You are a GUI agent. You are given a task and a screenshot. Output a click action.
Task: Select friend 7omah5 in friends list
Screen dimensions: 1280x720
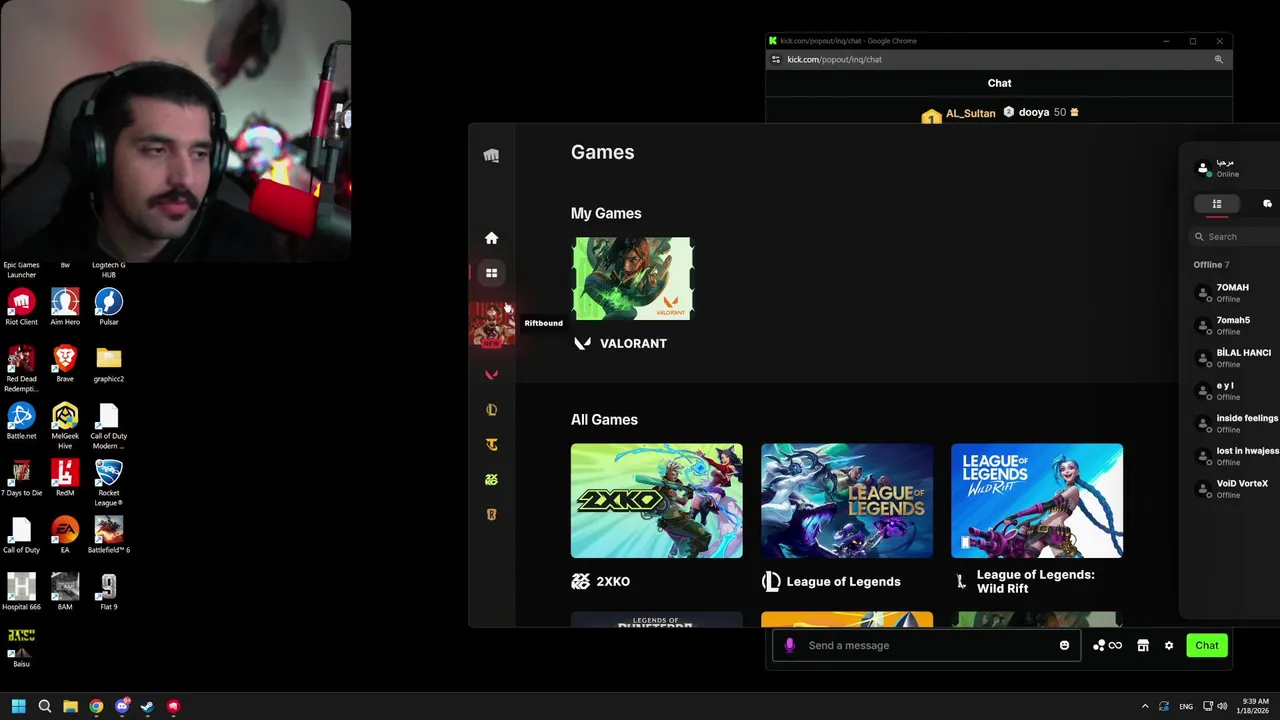click(1236, 325)
